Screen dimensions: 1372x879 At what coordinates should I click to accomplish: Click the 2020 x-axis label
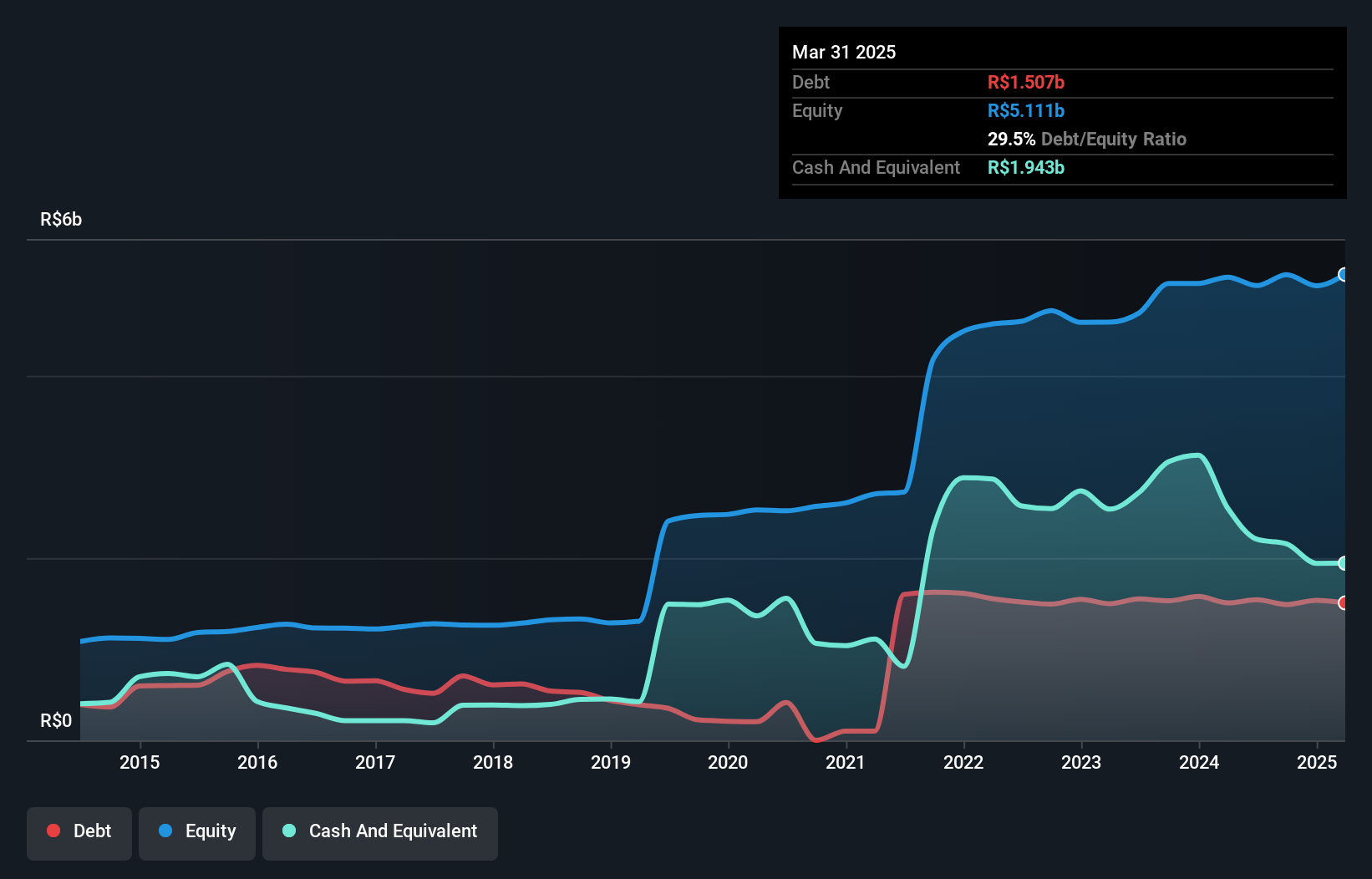728,762
